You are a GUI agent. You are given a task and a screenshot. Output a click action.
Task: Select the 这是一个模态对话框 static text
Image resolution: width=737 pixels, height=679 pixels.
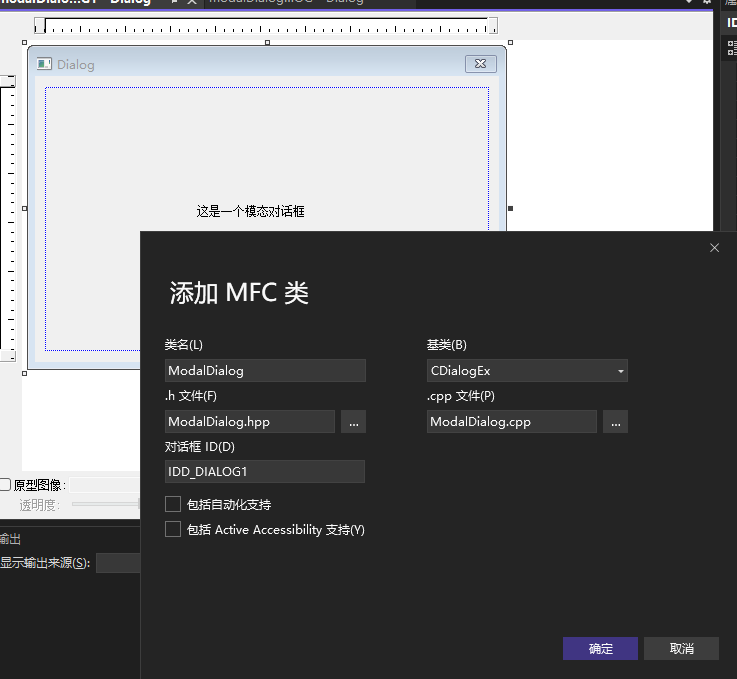250,212
